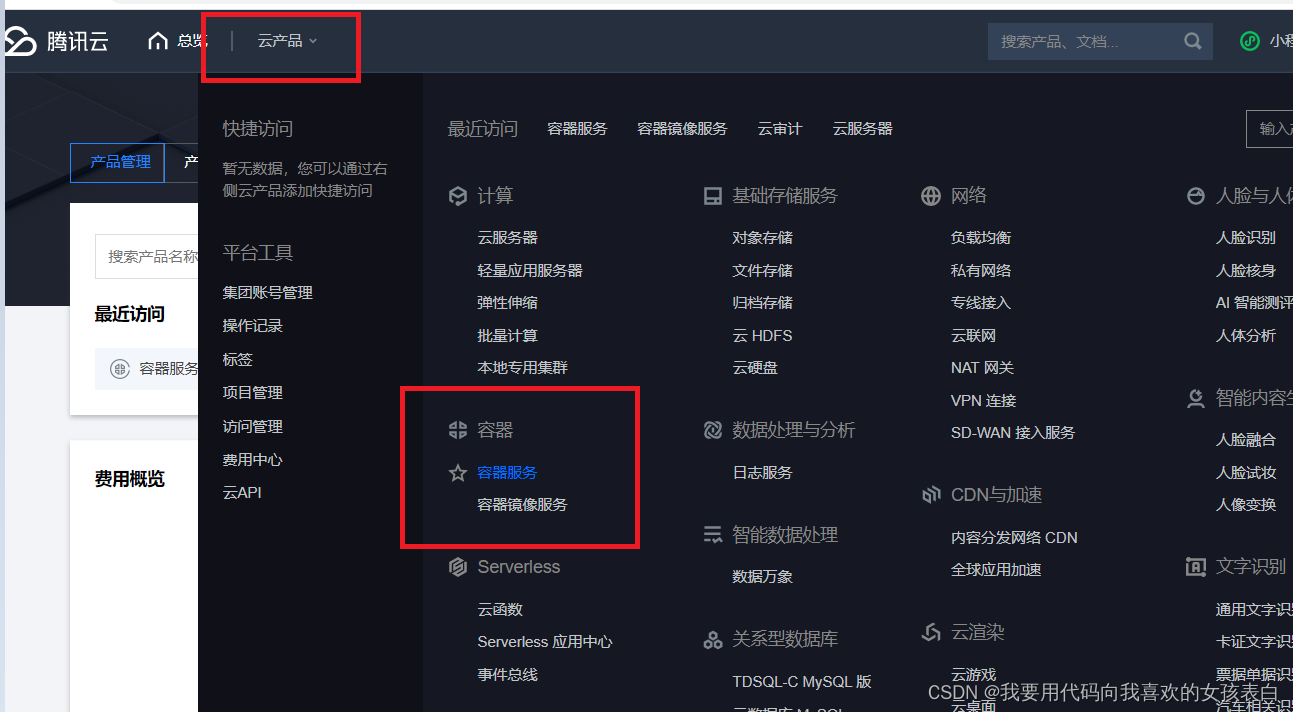1293x712 pixels.
Task: Click the CDN与加速 category icon
Action: [931, 495]
